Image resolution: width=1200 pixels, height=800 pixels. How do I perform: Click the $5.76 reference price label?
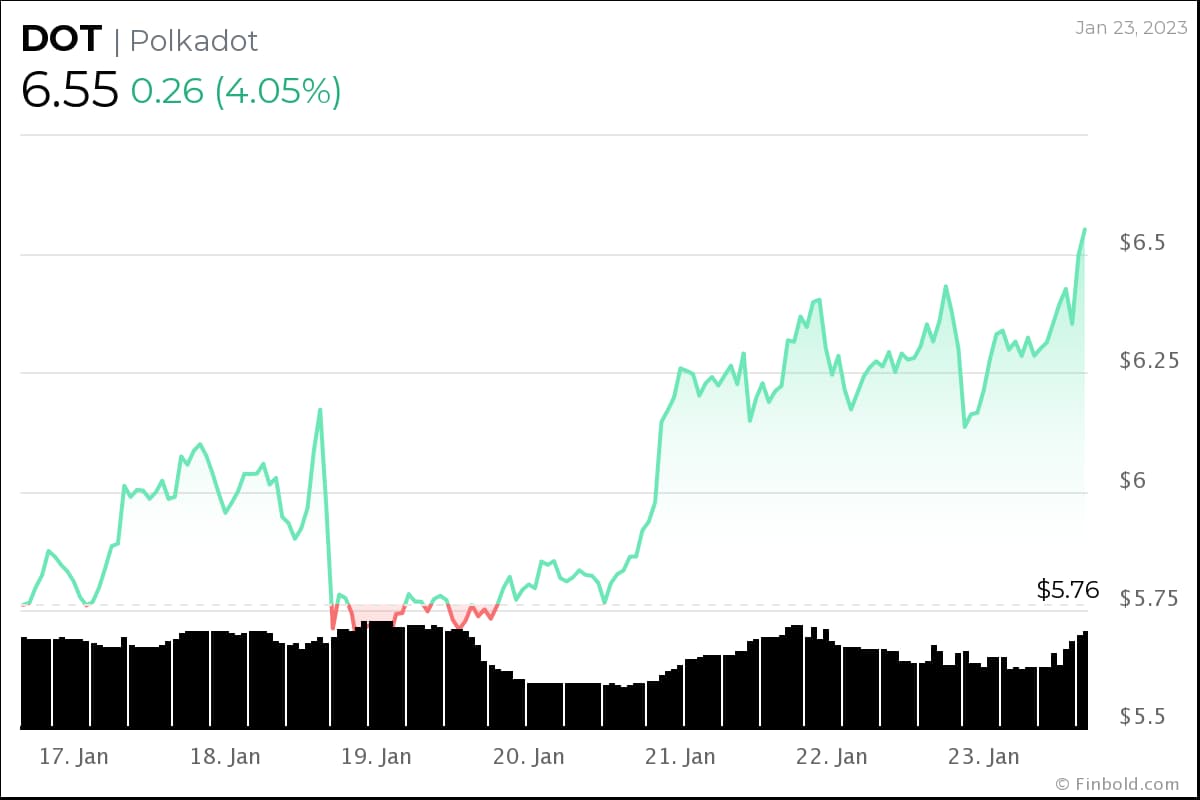point(1067,590)
